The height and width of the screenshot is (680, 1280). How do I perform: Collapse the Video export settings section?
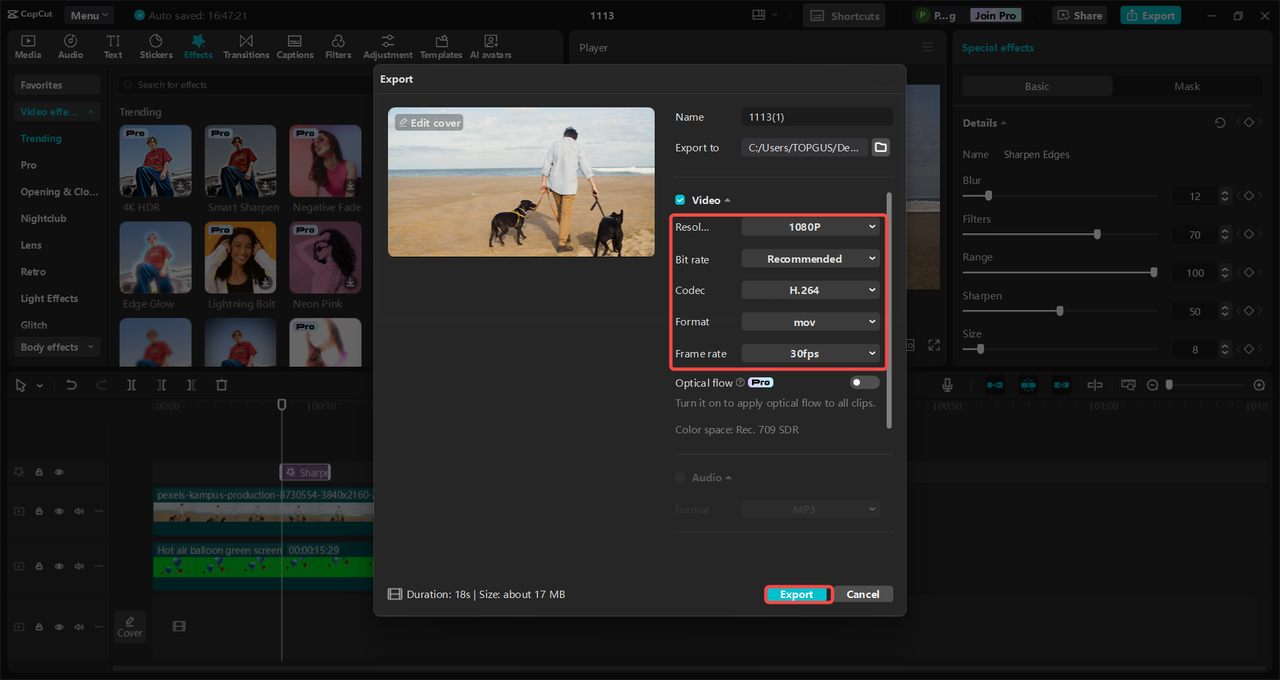point(727,200)
